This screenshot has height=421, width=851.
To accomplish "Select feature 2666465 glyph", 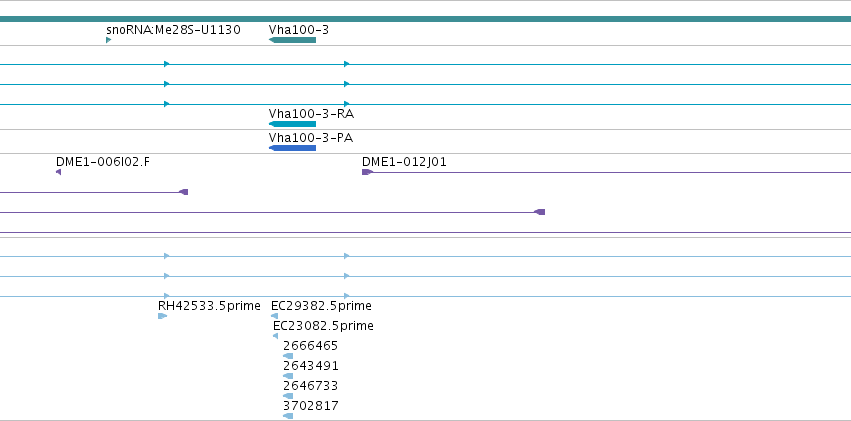I will [288, 356].
